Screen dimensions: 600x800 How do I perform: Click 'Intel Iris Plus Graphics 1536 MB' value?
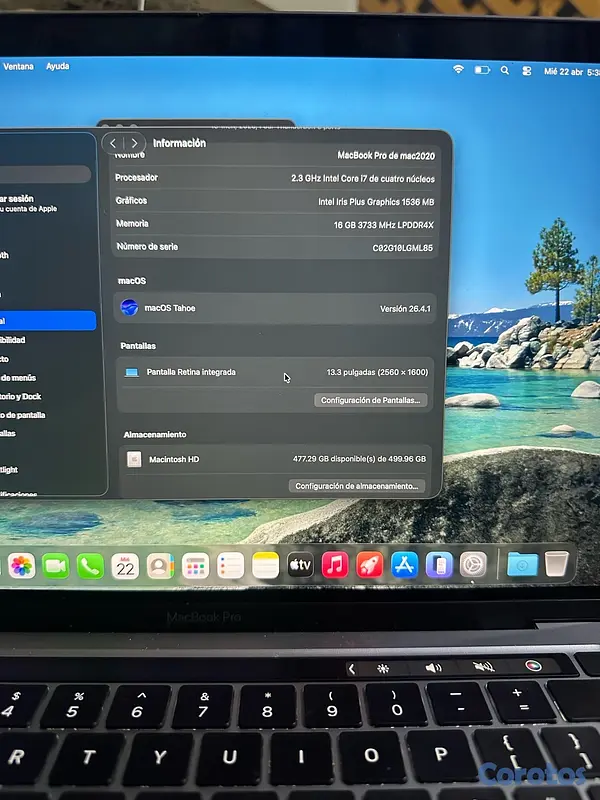tap(376, 202)
